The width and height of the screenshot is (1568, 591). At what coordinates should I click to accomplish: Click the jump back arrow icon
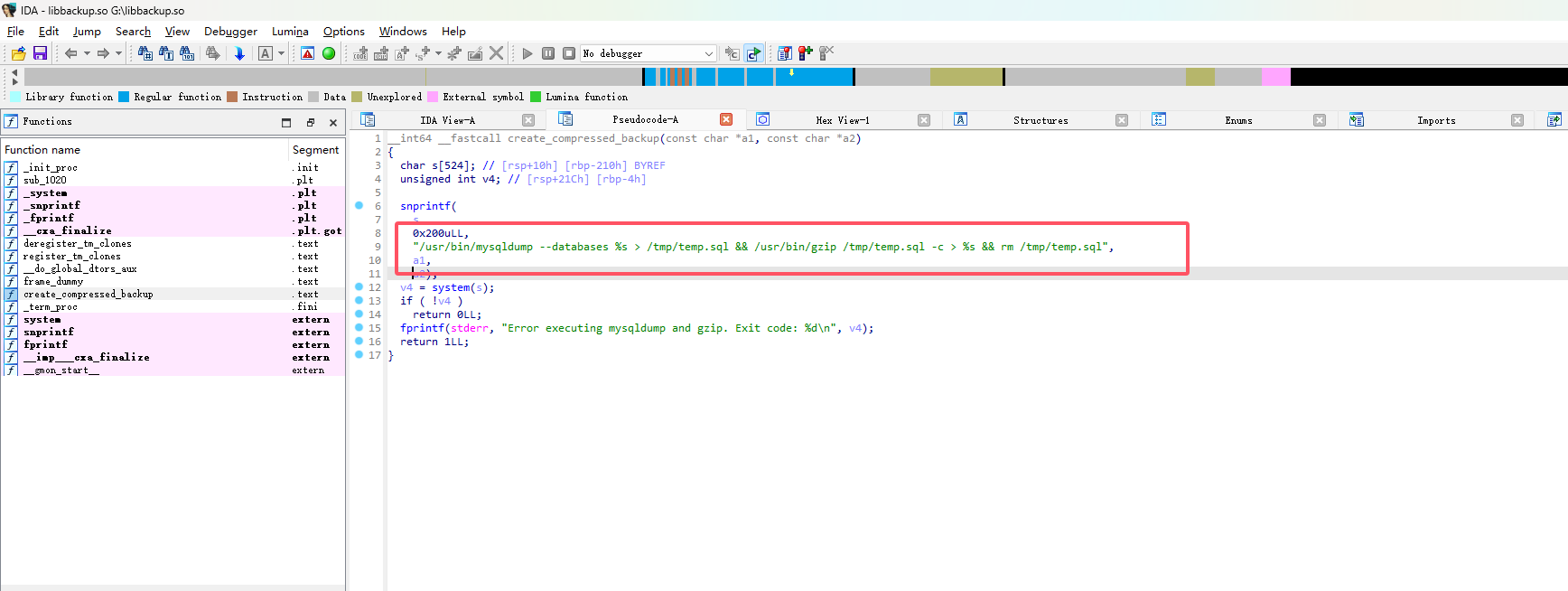pos(70,54)
